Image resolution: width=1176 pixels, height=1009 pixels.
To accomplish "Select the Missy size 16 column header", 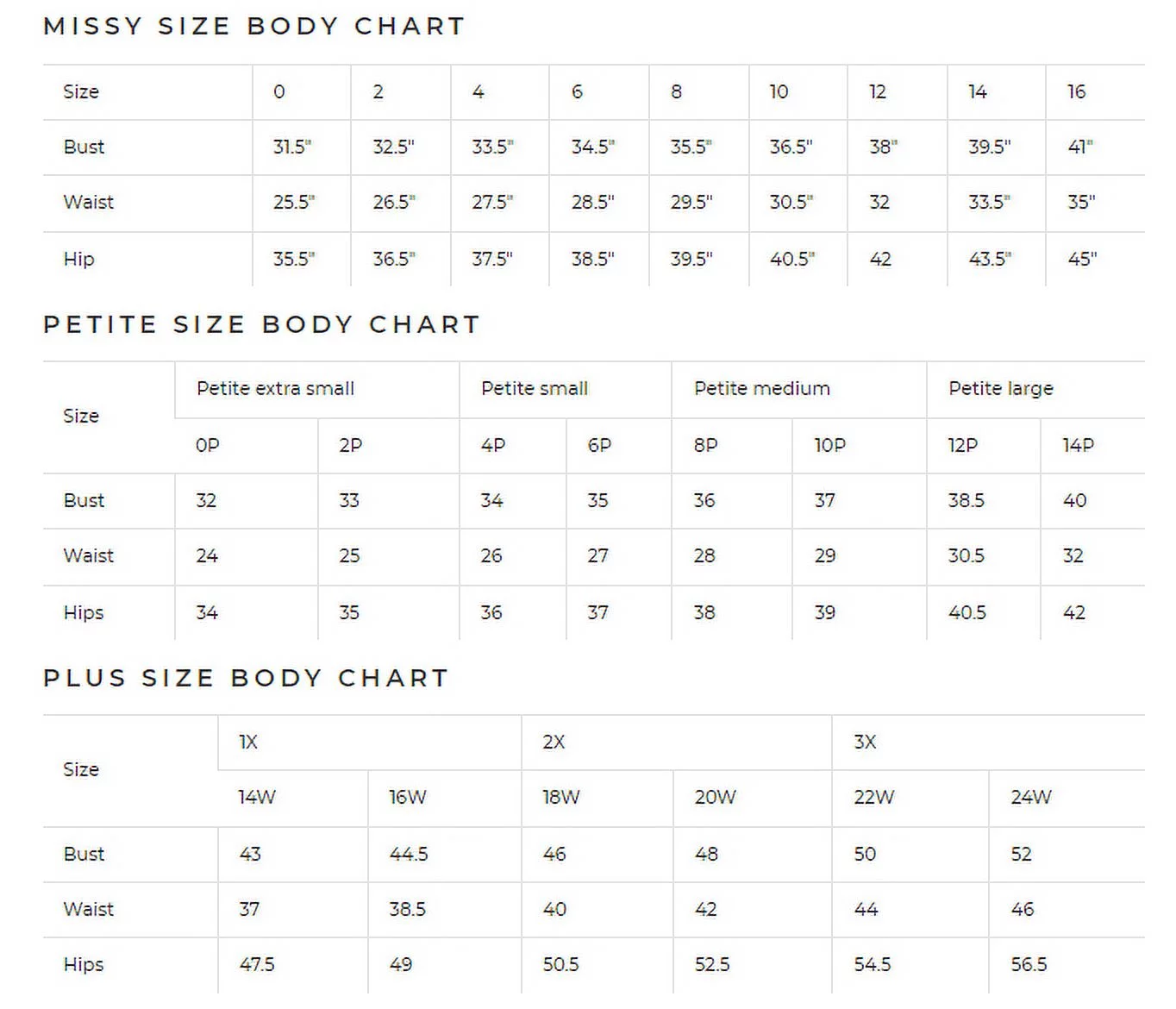I will point(1076,91).
